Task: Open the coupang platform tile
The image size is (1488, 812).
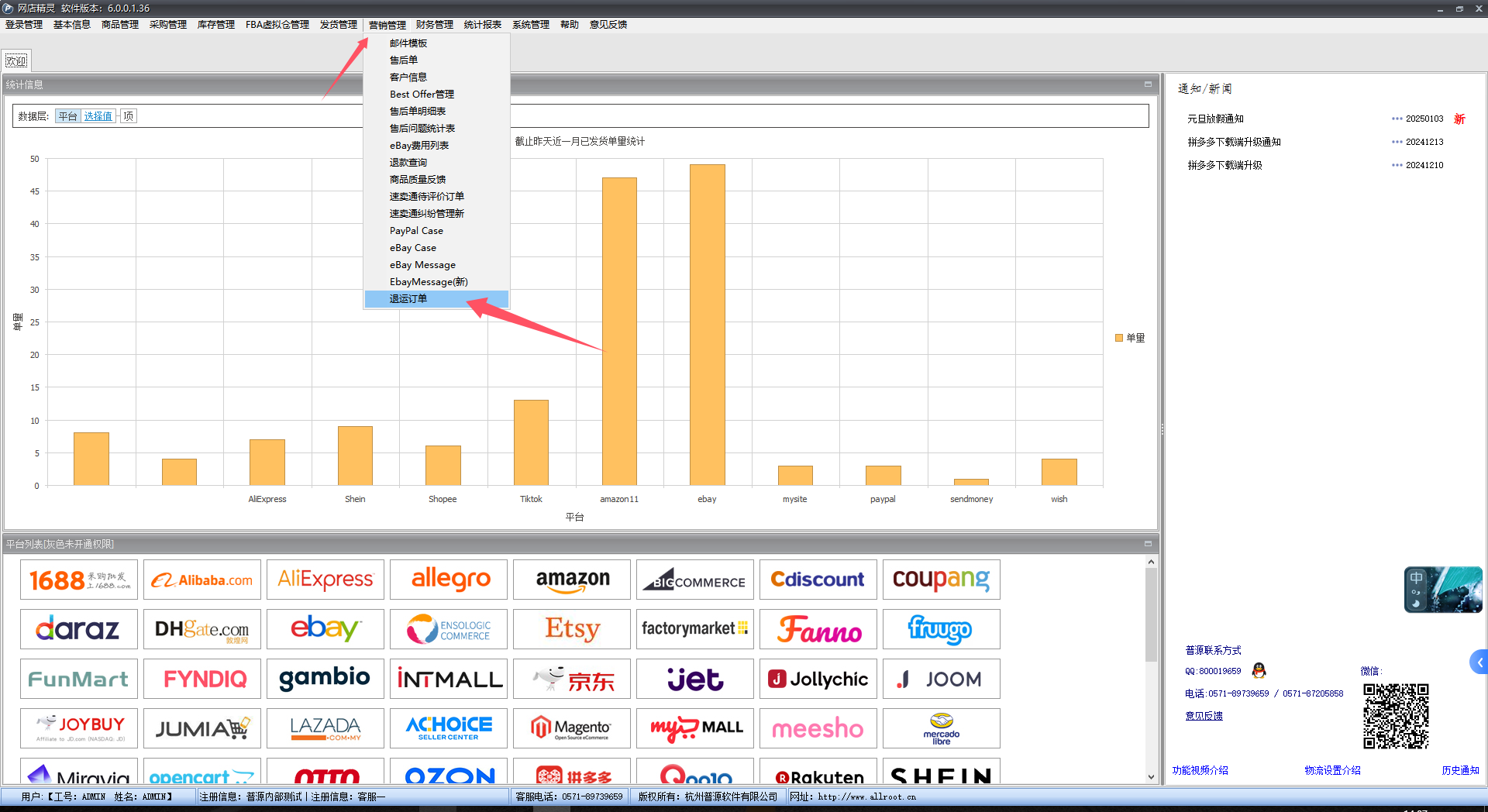Action: [x=942, y=580]
